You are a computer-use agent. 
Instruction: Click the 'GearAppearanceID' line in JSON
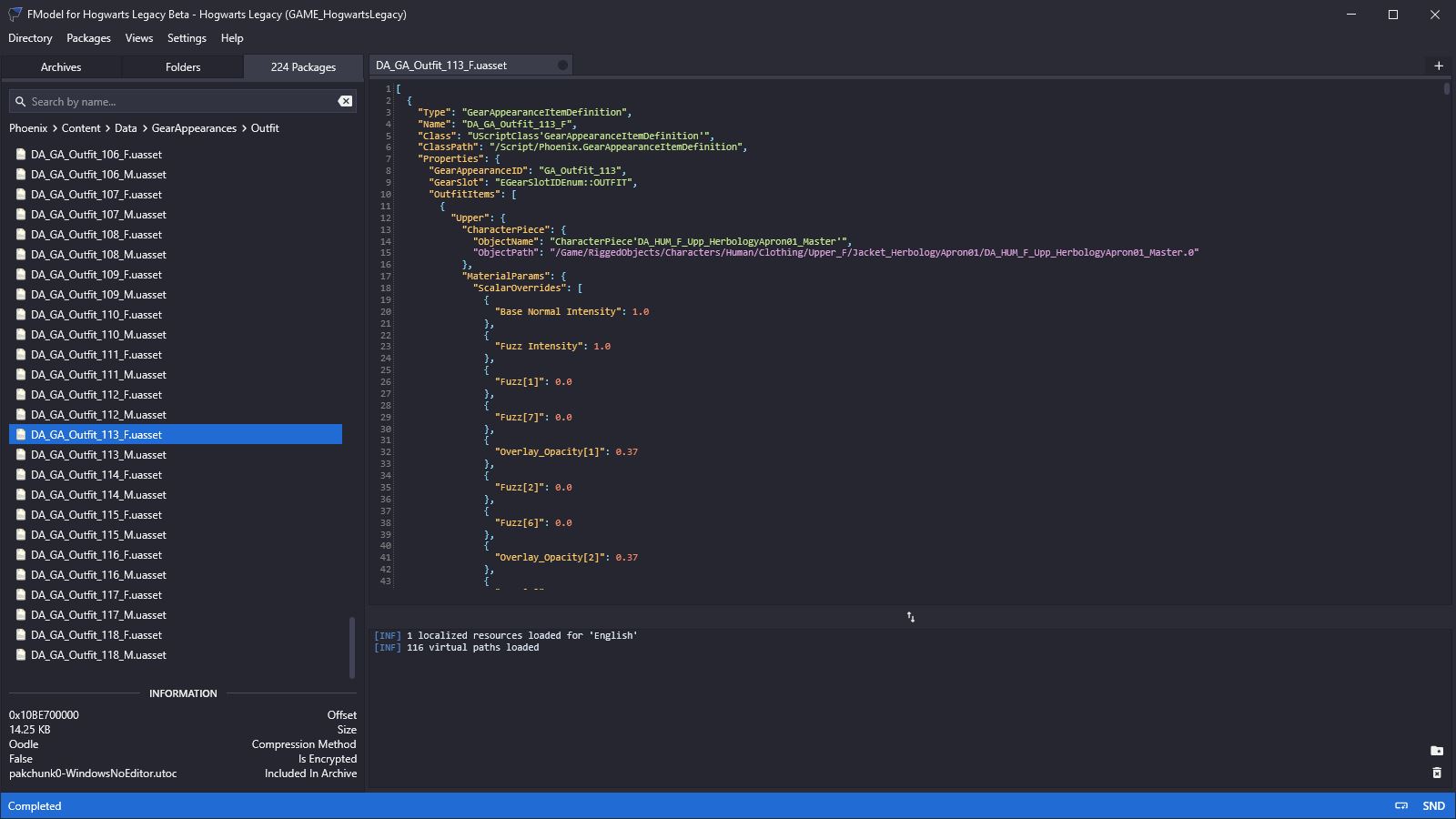528,170
